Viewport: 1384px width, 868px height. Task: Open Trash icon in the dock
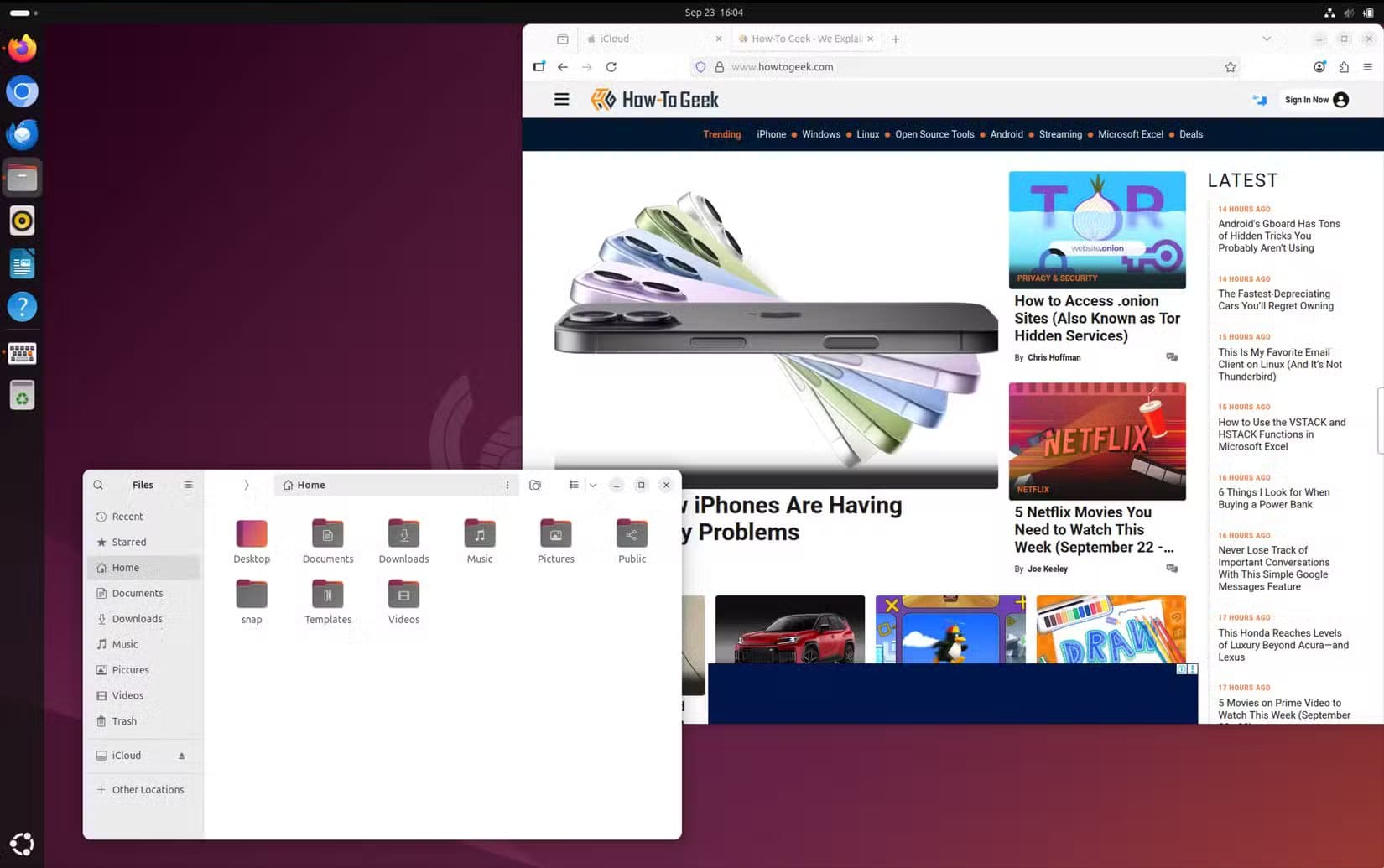[x=22, y=395]
